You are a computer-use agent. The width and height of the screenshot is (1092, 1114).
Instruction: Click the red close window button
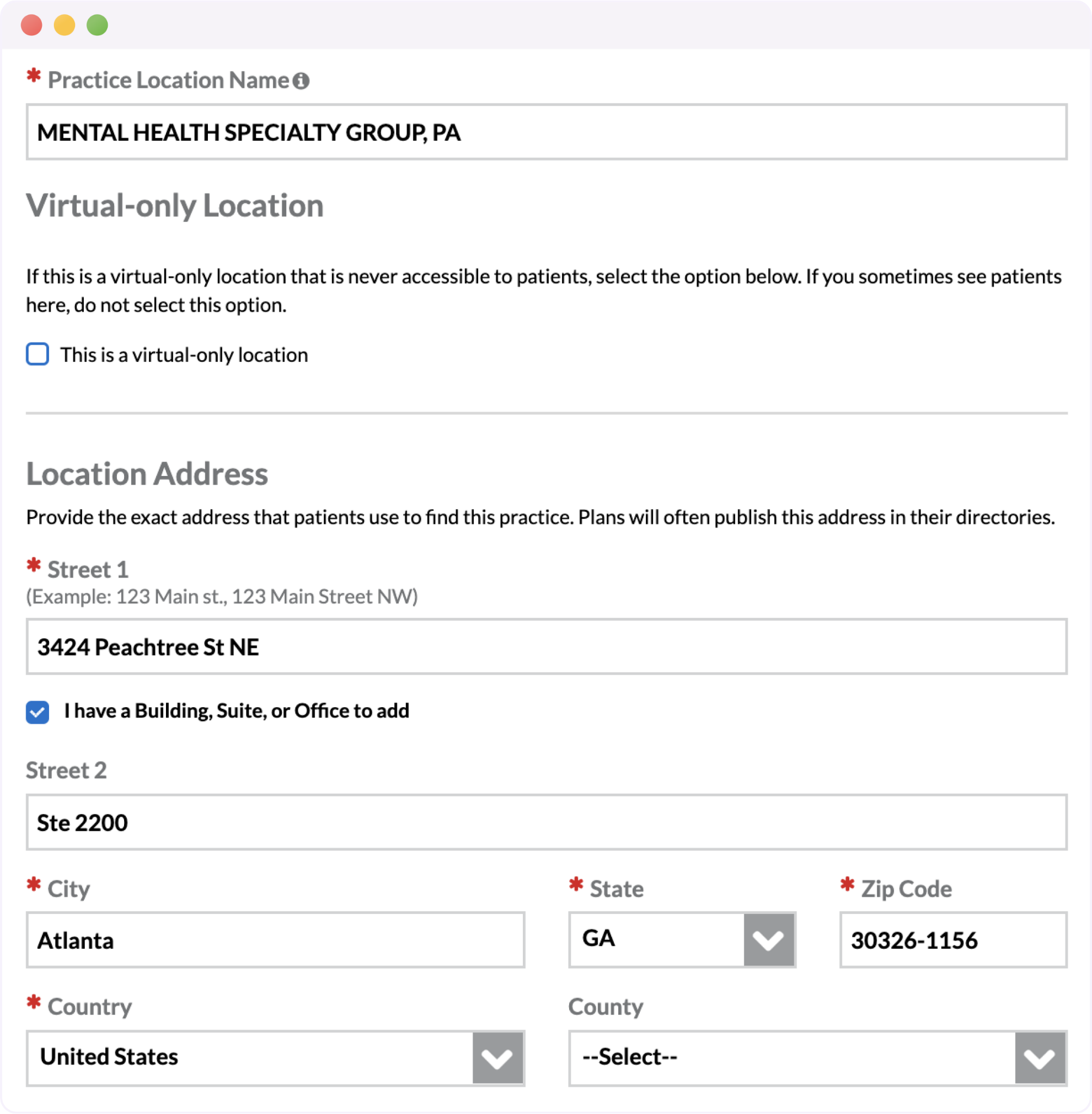pos(32,25)
